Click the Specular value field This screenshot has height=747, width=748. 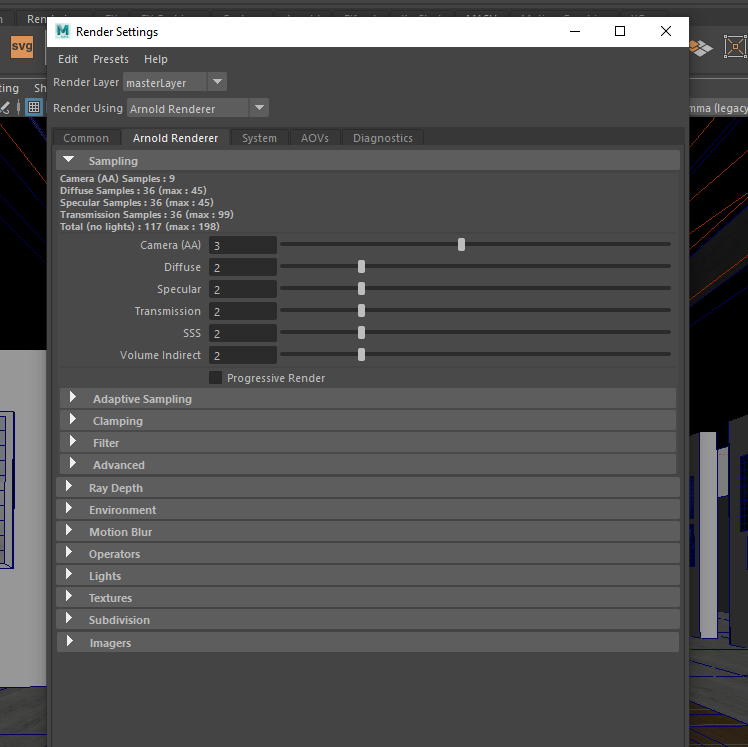point(243,289)
